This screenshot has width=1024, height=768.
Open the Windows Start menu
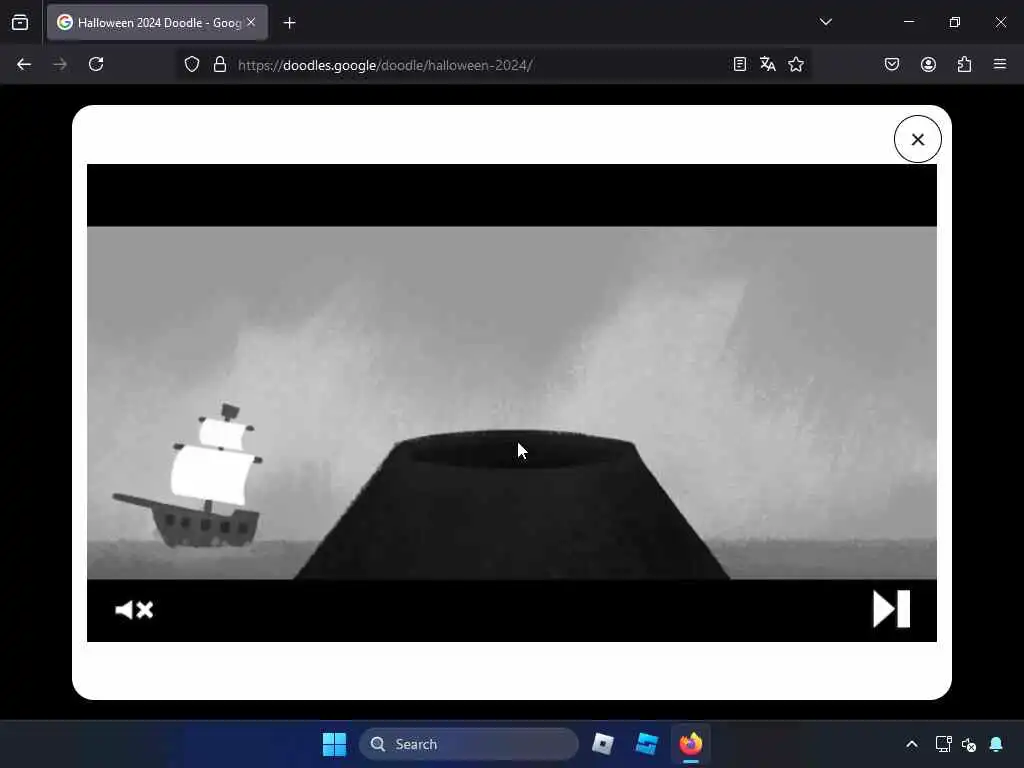coord(334,744)
